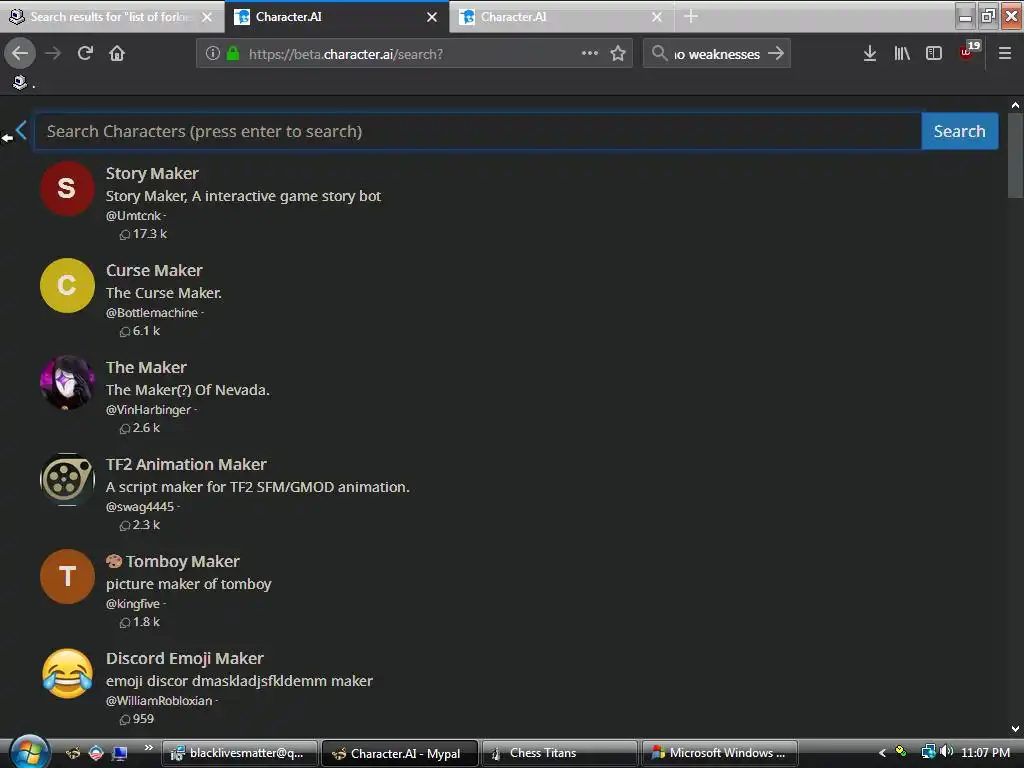The image size is (1024, 768).
Task: Open the Library icon in the toolbar
Action: point(902,54)
